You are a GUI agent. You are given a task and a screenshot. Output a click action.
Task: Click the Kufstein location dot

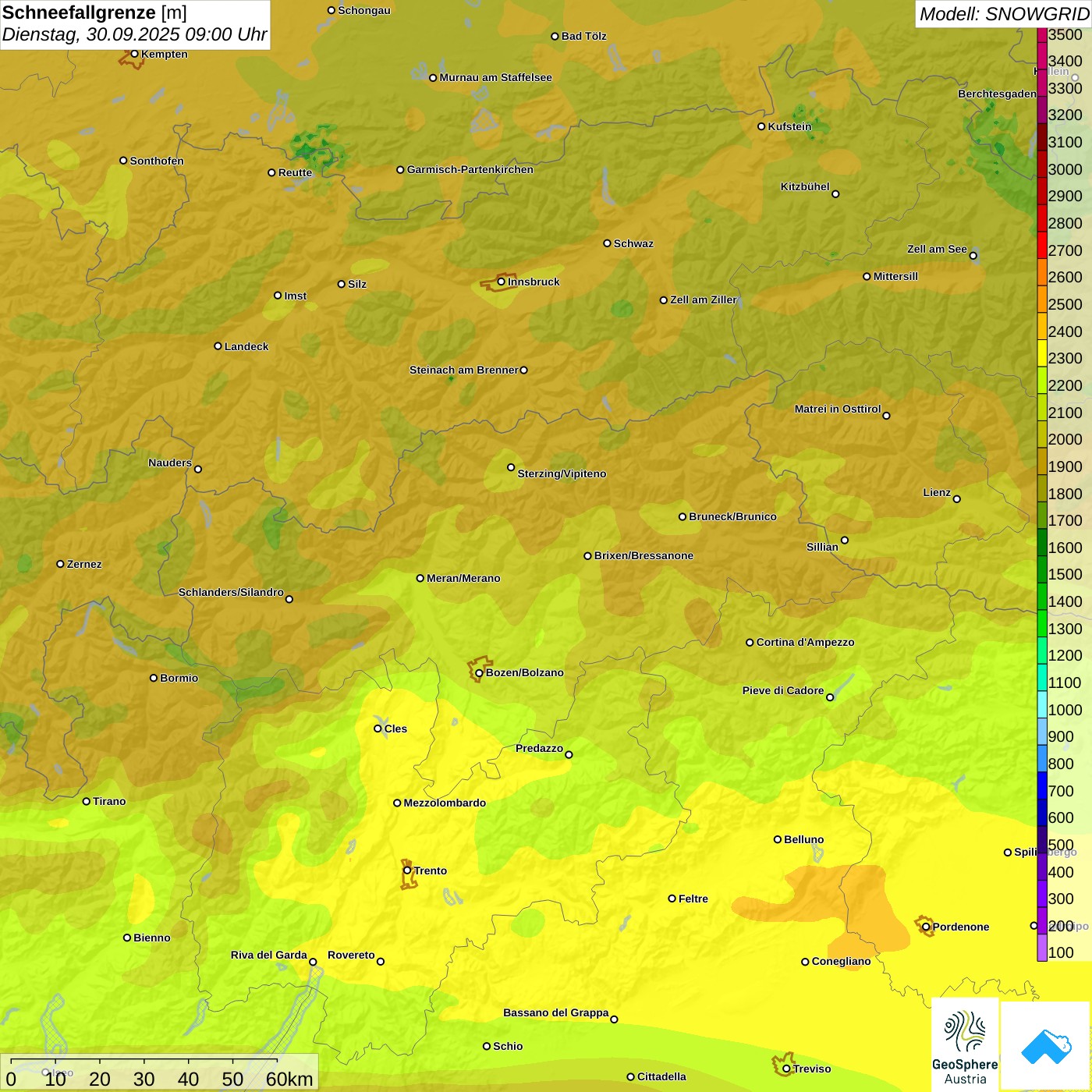(x=761, y=126)
